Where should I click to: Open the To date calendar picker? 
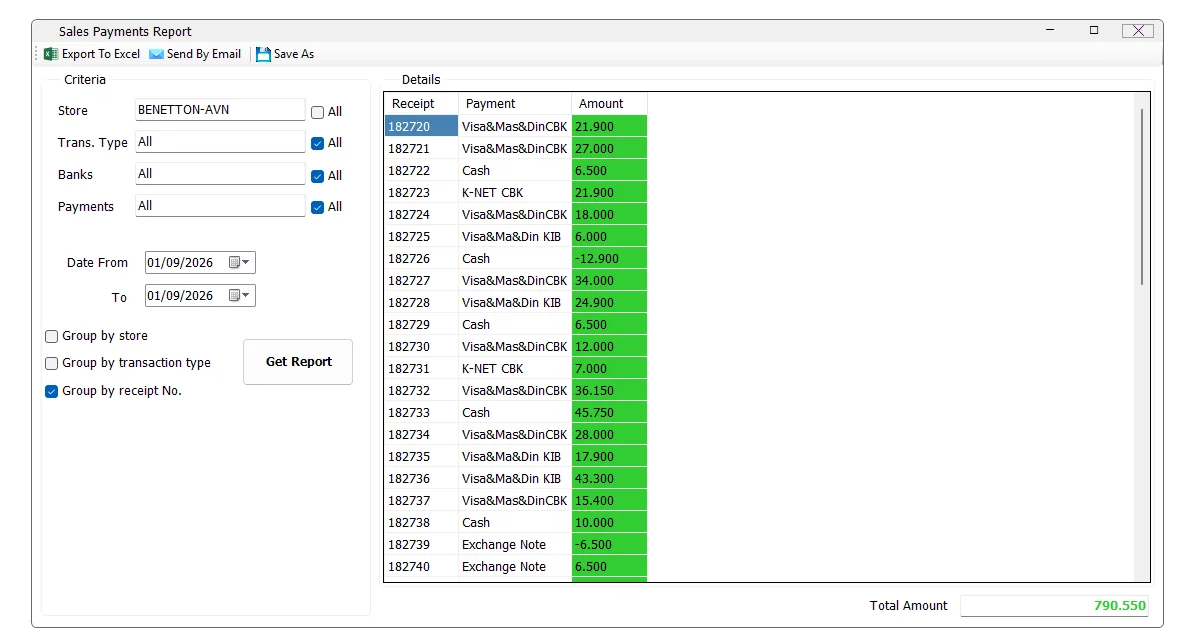click(240, 295)
